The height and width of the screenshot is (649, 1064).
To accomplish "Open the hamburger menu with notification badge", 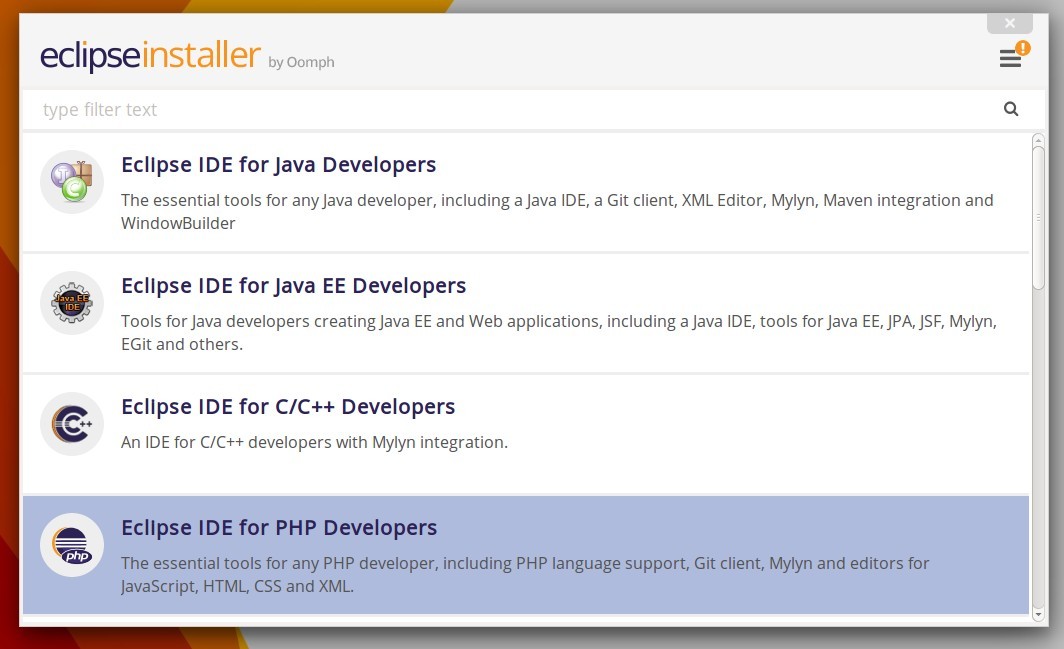I will [x=1014, y=55].
